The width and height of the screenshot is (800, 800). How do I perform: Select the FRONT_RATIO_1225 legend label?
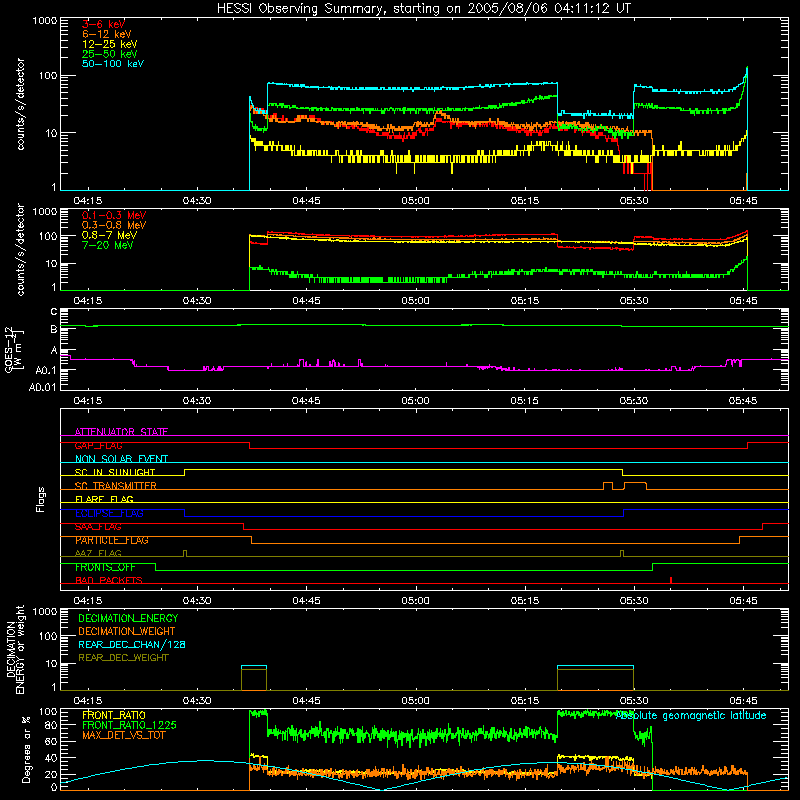coord(129,725)
